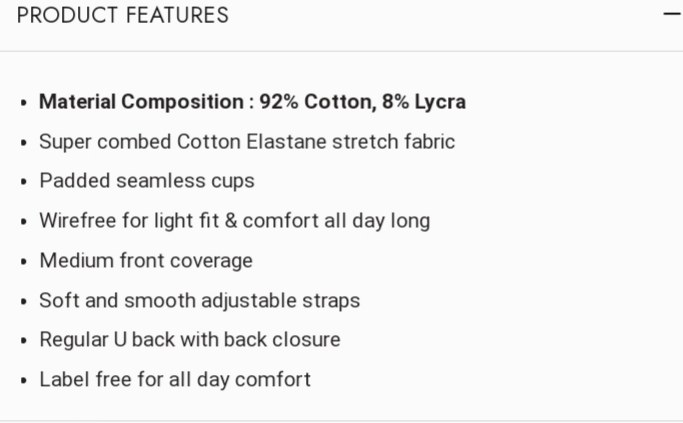Image resolution: width=683 pixels, height=423 pixels.
Task: Click the Regular U back feature text
Action: 190,340
